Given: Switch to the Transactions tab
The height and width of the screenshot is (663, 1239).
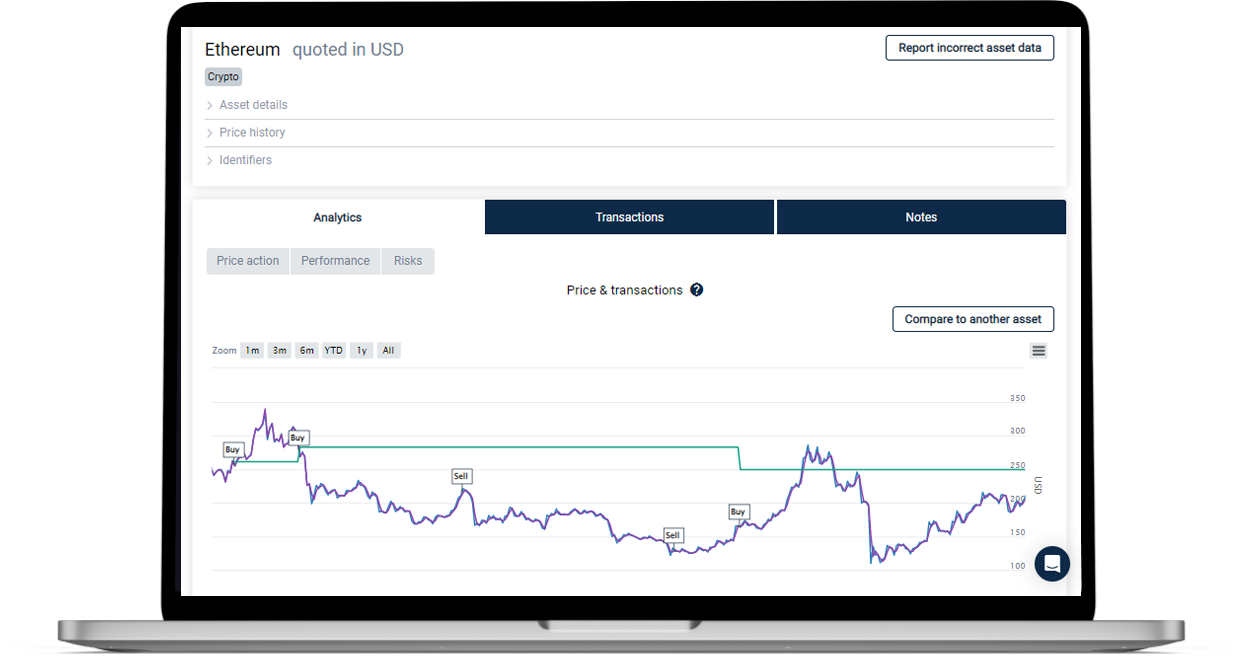Looking at the screenshot, I should [630, 217].
